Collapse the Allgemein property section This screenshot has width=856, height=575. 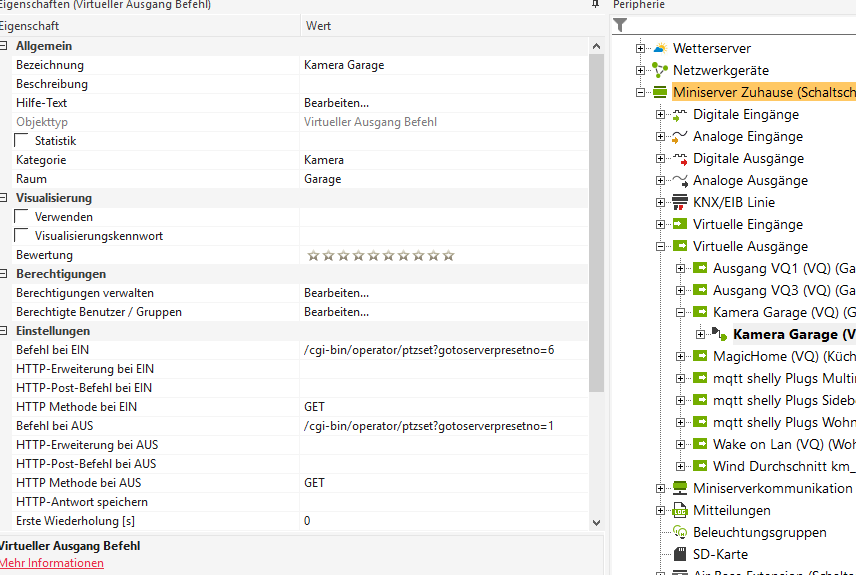click(x=5, y=46)
